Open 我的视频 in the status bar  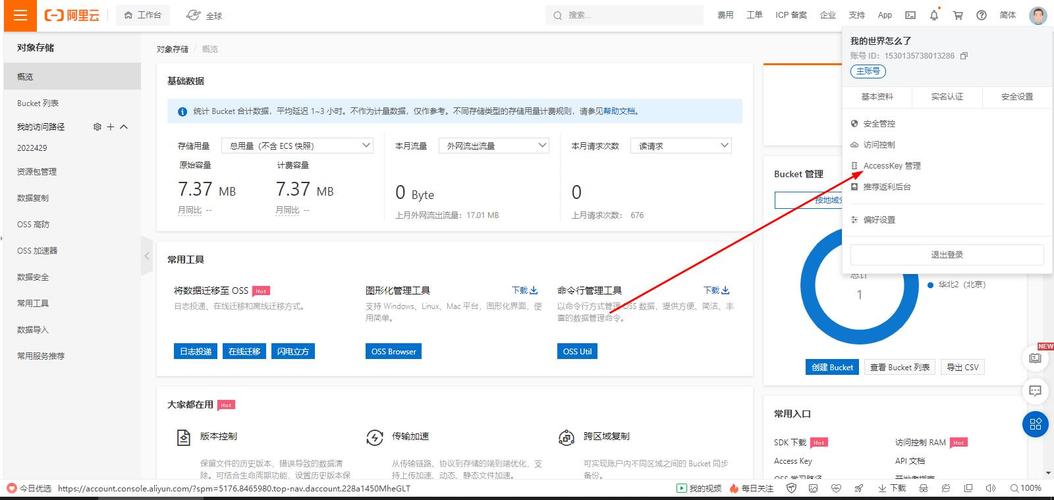pyautogui.click(x=698, y=489)
